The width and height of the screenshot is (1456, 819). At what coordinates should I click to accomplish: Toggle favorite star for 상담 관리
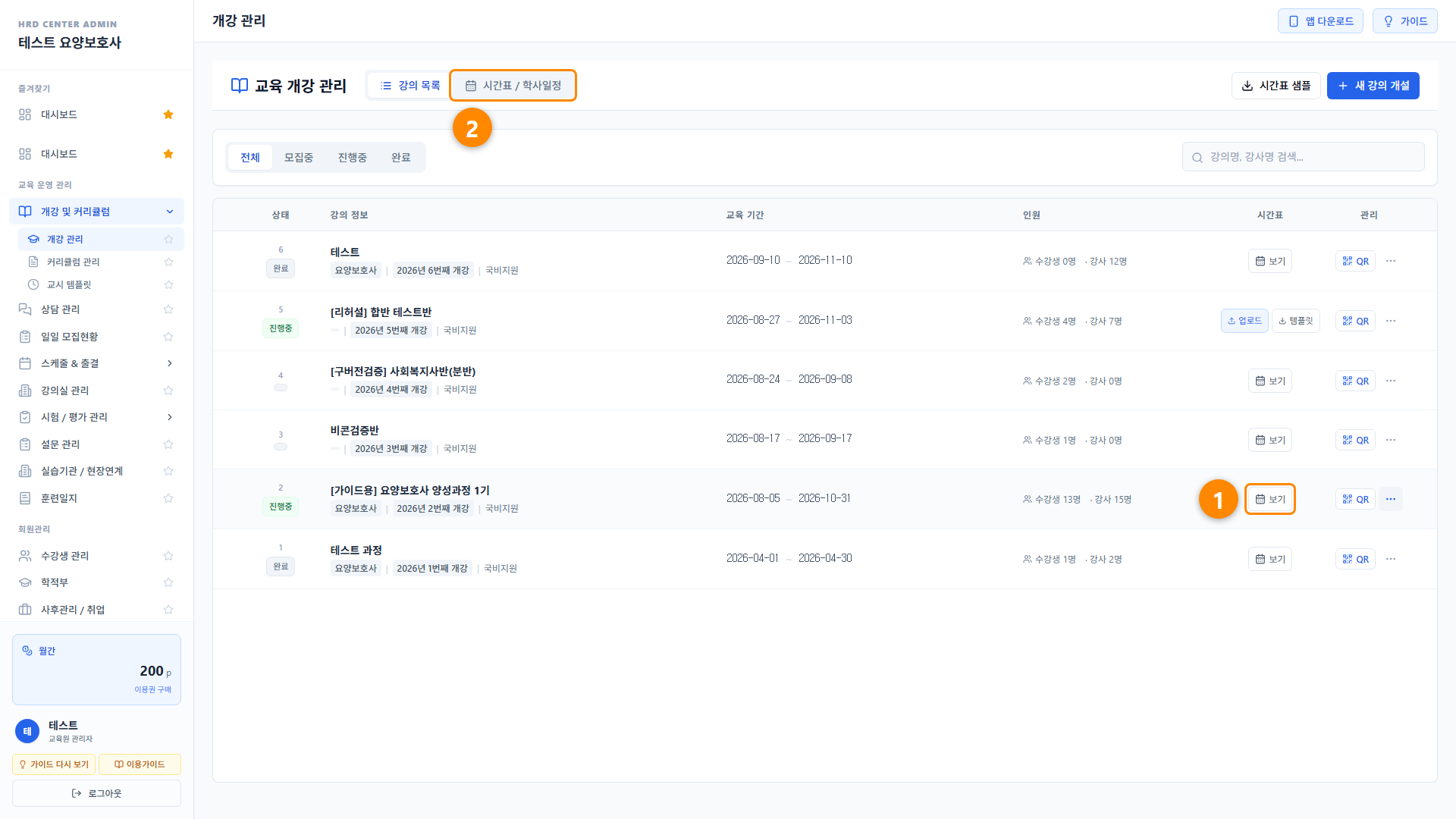point(168,309)
